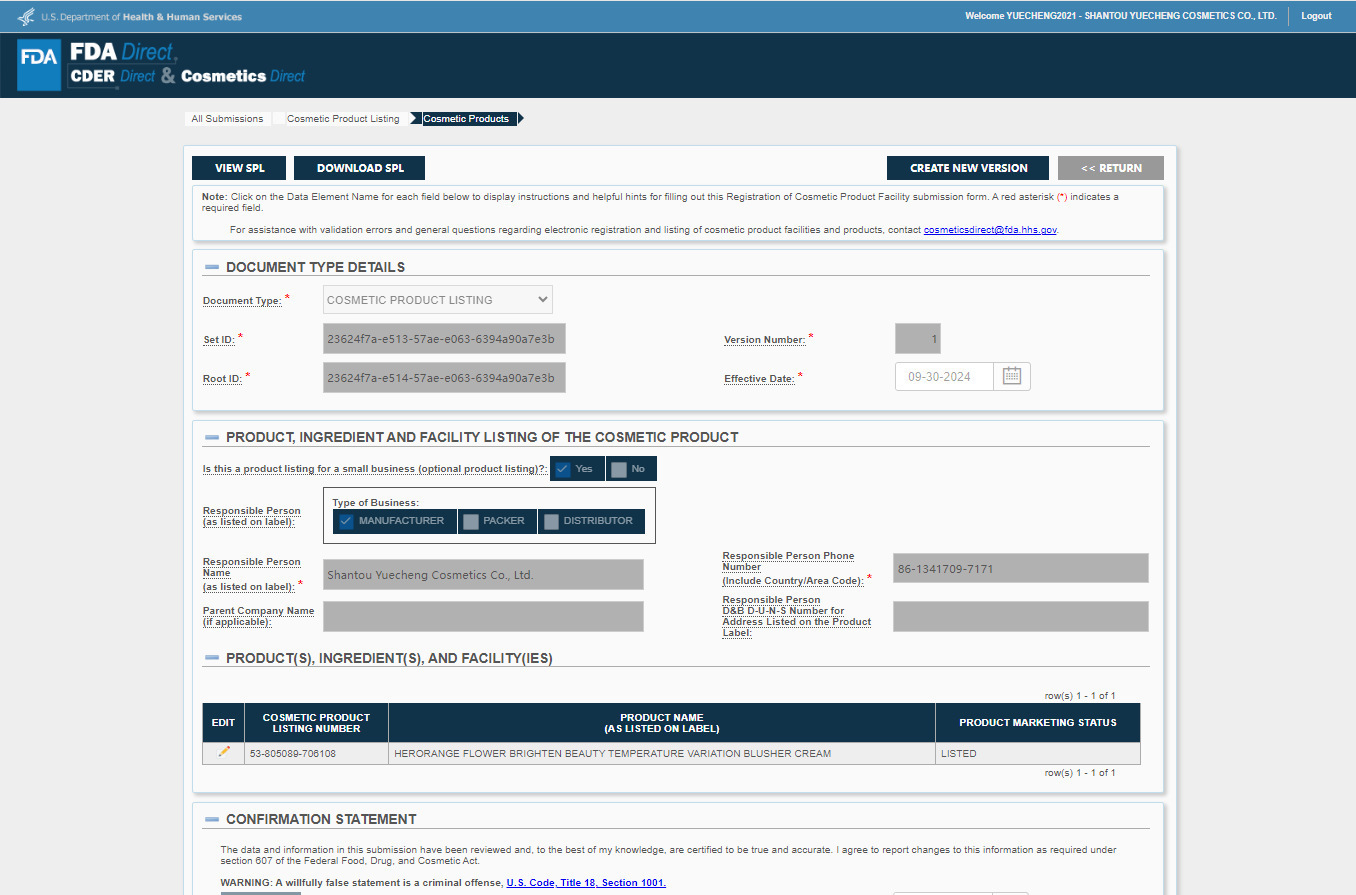Click the DOWNLOAD SPL button
The width and height of the screenshot is (1356, 895).
[360, 168]
